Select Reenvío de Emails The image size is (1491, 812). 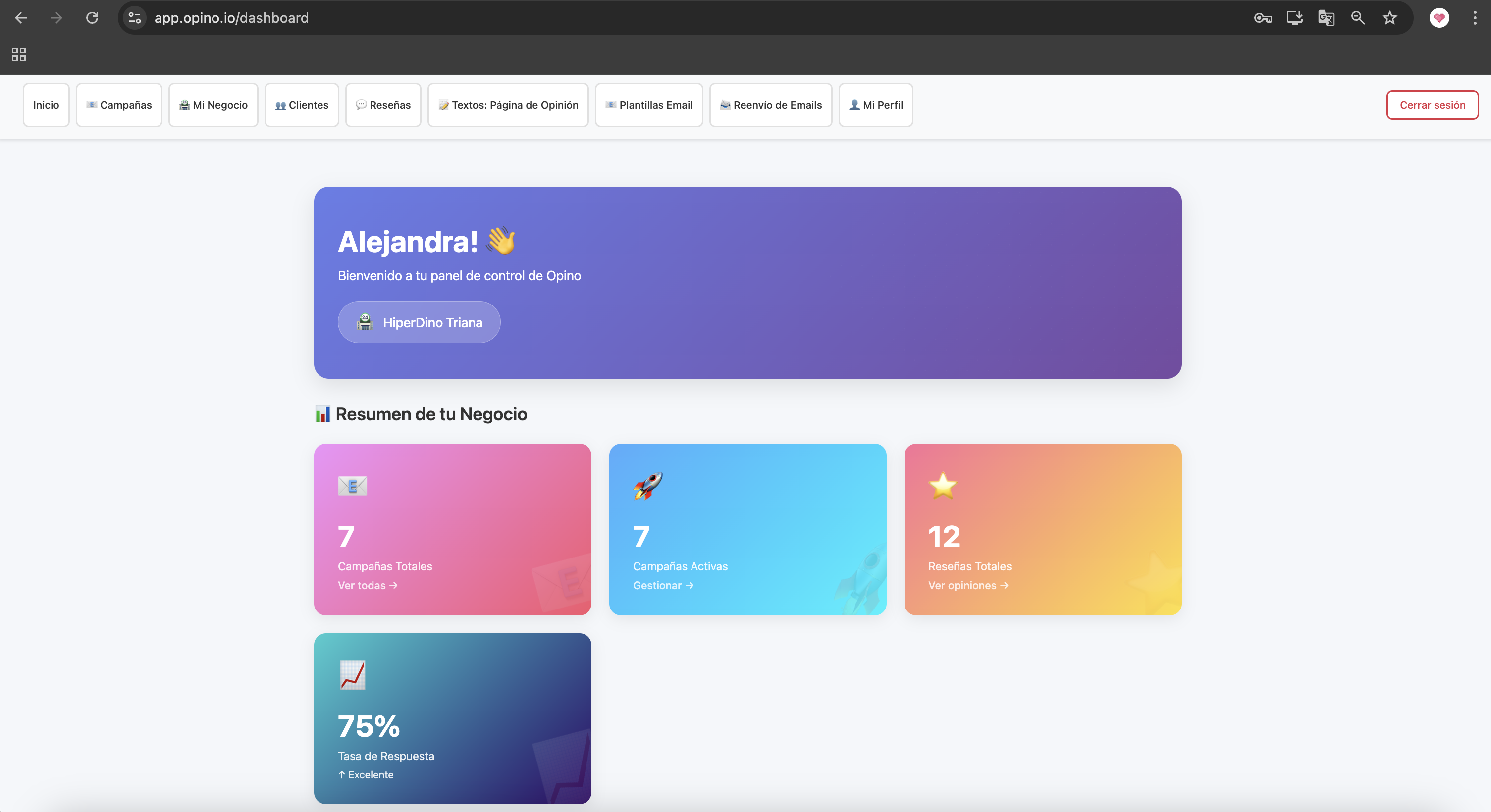(x=770, y=104)
